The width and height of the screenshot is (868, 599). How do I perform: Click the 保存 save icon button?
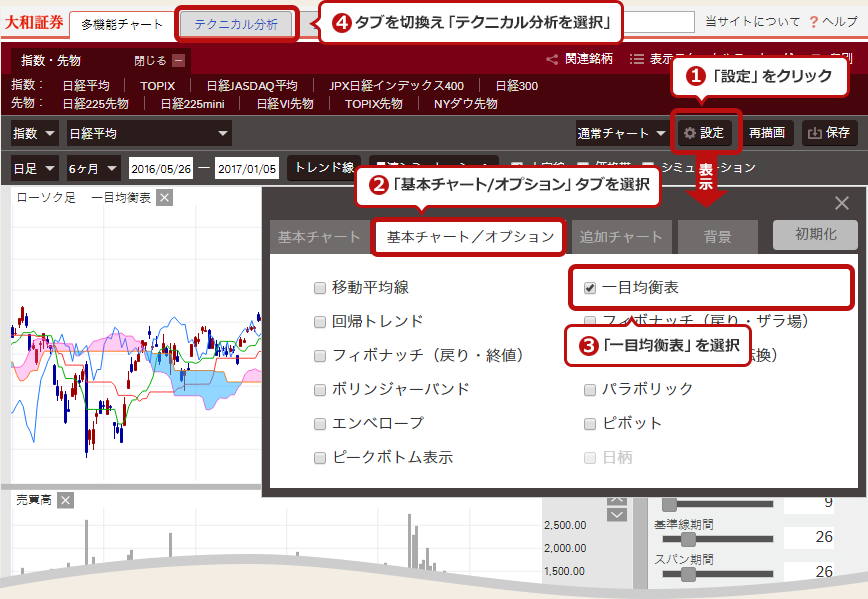829,133
